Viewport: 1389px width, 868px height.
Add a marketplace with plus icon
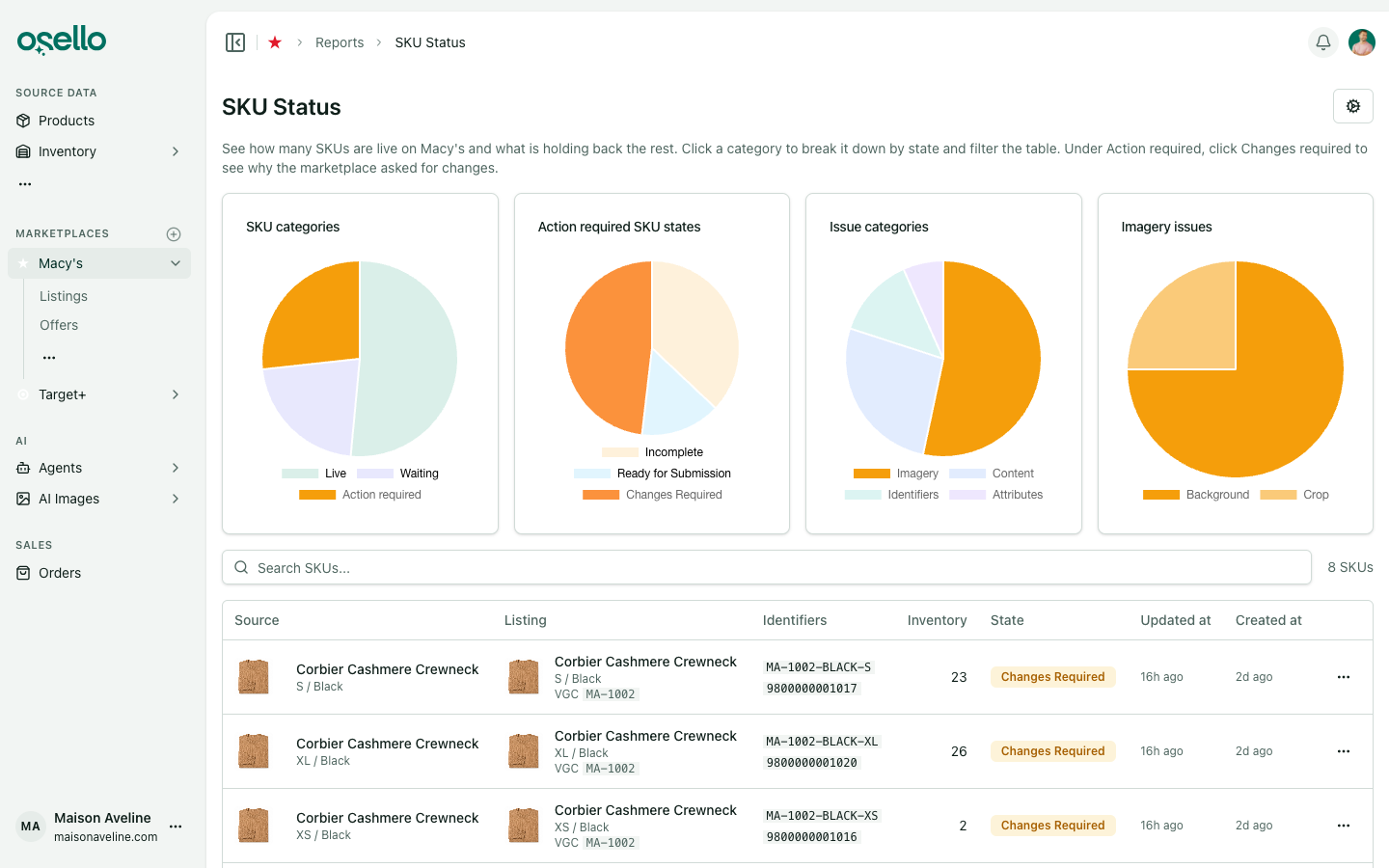(x=174, y=234)
